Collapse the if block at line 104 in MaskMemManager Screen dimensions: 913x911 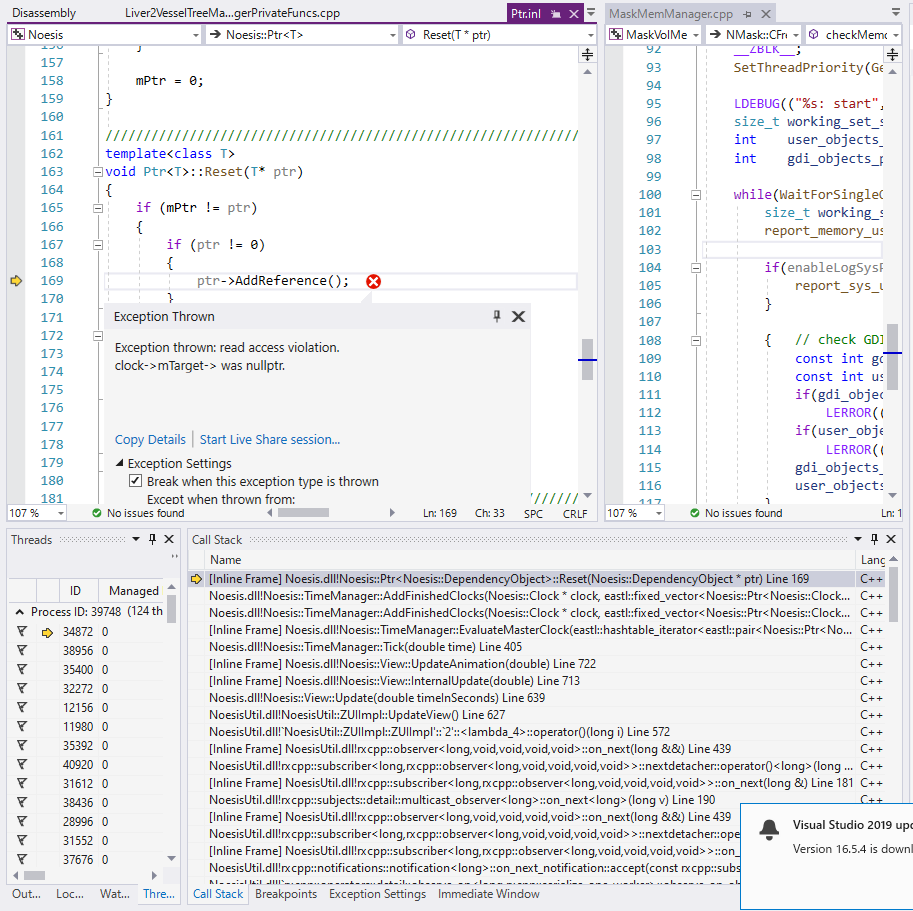click(x=696, y=268)
